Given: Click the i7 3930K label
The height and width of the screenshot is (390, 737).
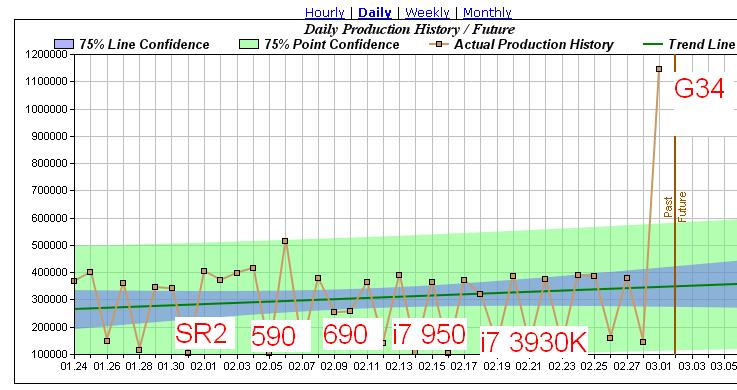Looking at the screenshot, I should tap(533, 342).
